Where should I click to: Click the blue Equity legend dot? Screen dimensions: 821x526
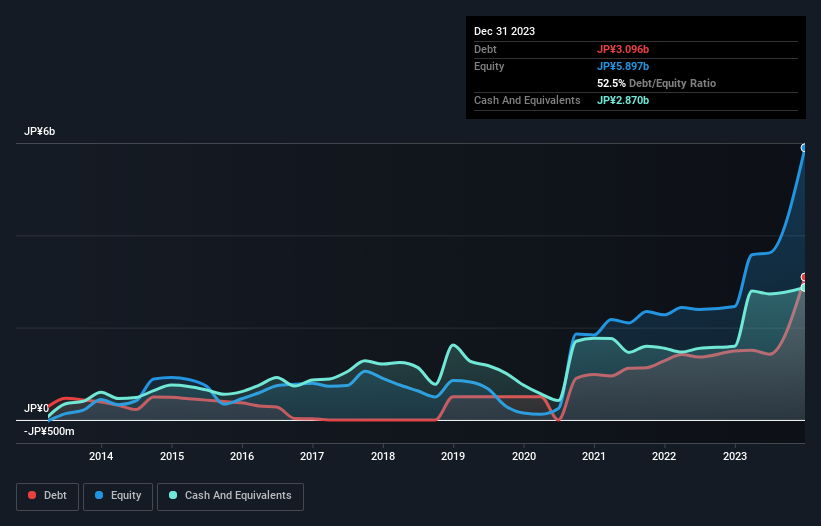click(x=99, y=495)
